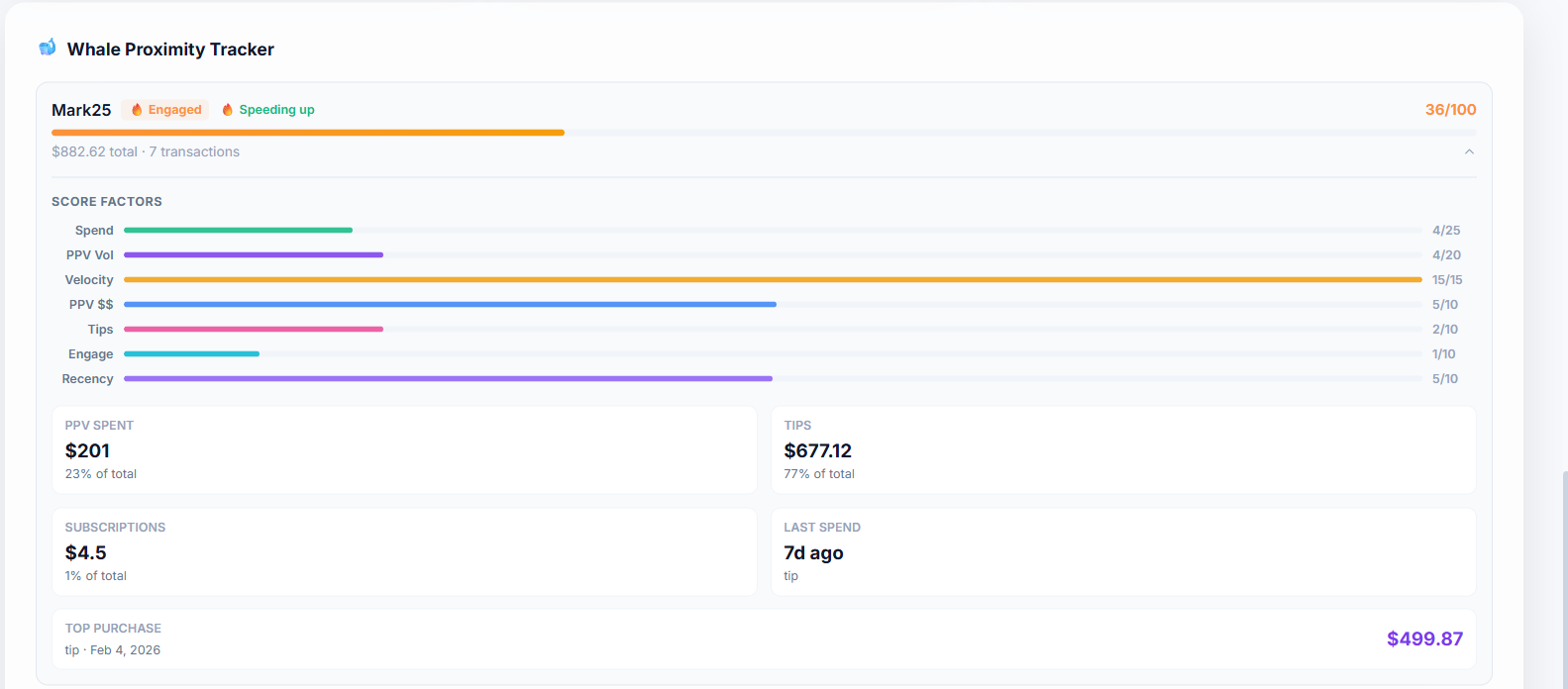The image size is (1568, 689).
Task: Open the Tips $677.12 card
Action: click(x=1122, y=450)
